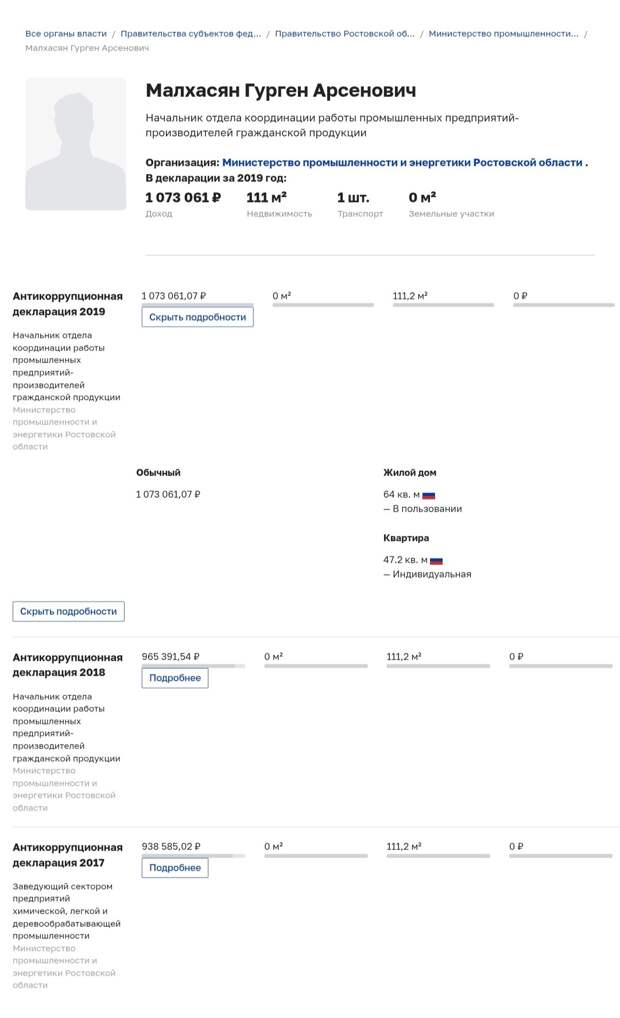Click the 2018 income bar under 965 391,54 ₽
The height and width of the screenshot is (1018, 620).
[x=193, y=665]
